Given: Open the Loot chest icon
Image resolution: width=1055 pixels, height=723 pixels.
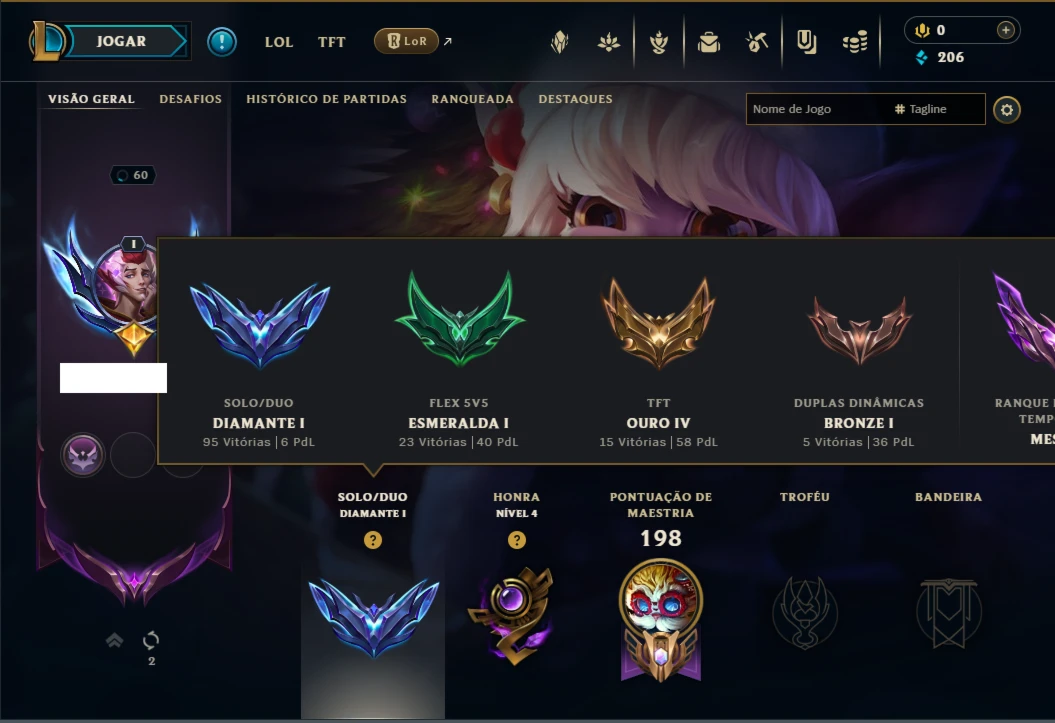Looking at the screenshot, I should pos(708,42).
